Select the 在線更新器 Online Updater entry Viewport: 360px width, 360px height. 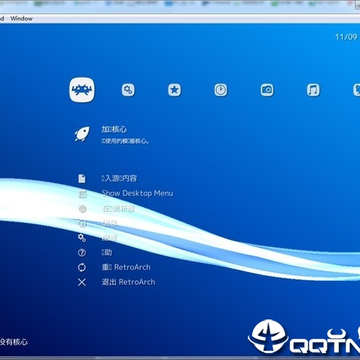(x=118, y=209)
